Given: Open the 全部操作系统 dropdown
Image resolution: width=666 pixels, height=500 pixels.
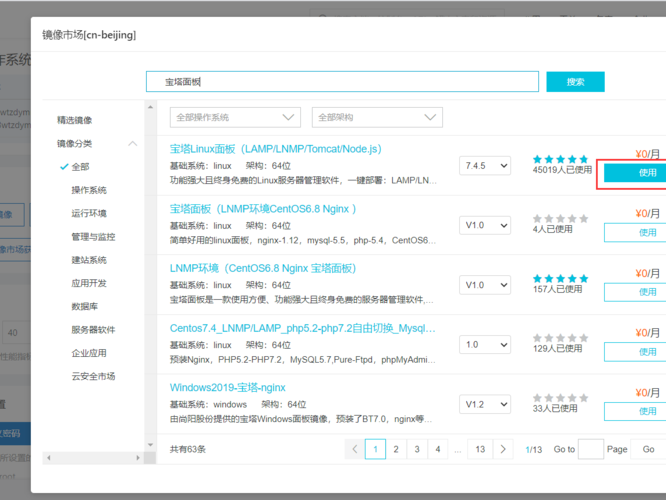Looking at the screenshot, I should pos(235,117).
